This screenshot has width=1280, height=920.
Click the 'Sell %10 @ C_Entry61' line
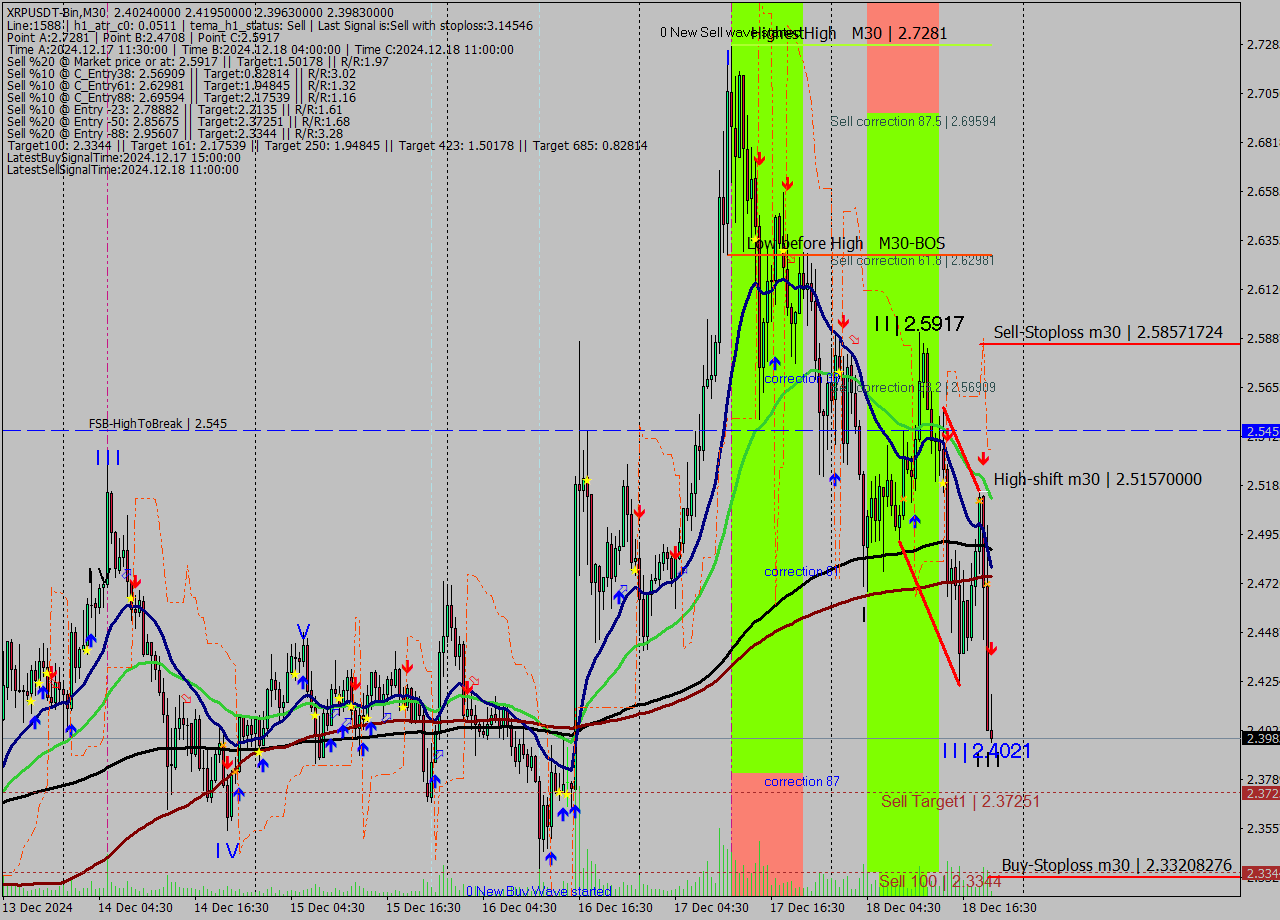click(181, 85)
